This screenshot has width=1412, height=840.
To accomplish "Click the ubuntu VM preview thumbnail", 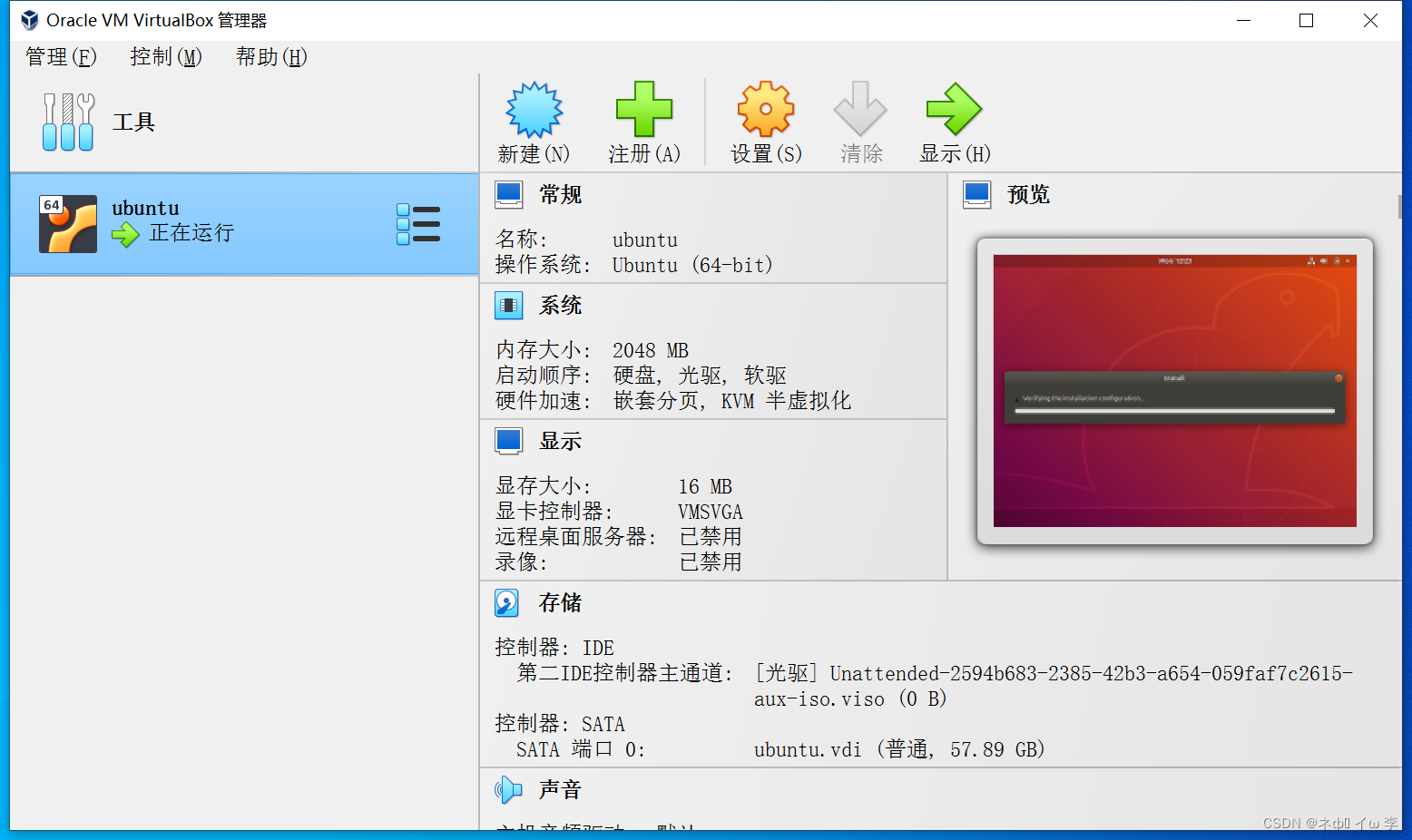I will click(1175, 391).
